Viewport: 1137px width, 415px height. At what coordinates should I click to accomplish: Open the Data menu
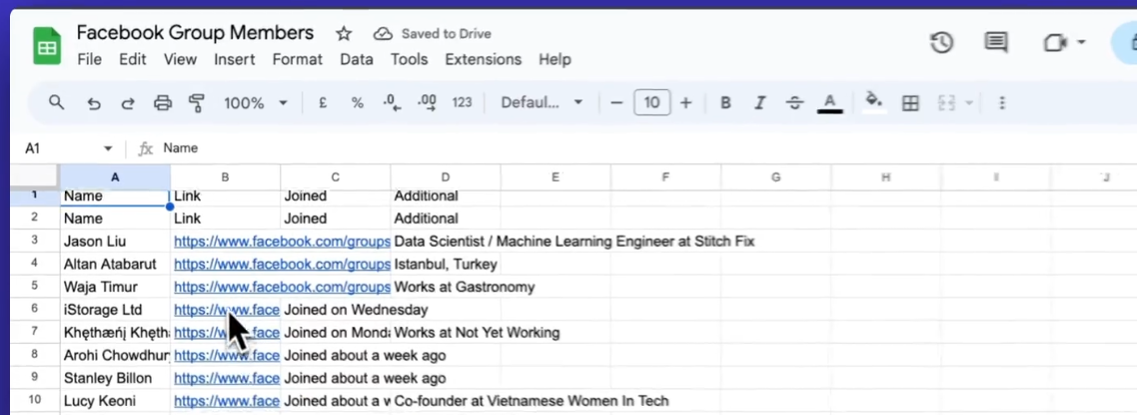(357, 59)
